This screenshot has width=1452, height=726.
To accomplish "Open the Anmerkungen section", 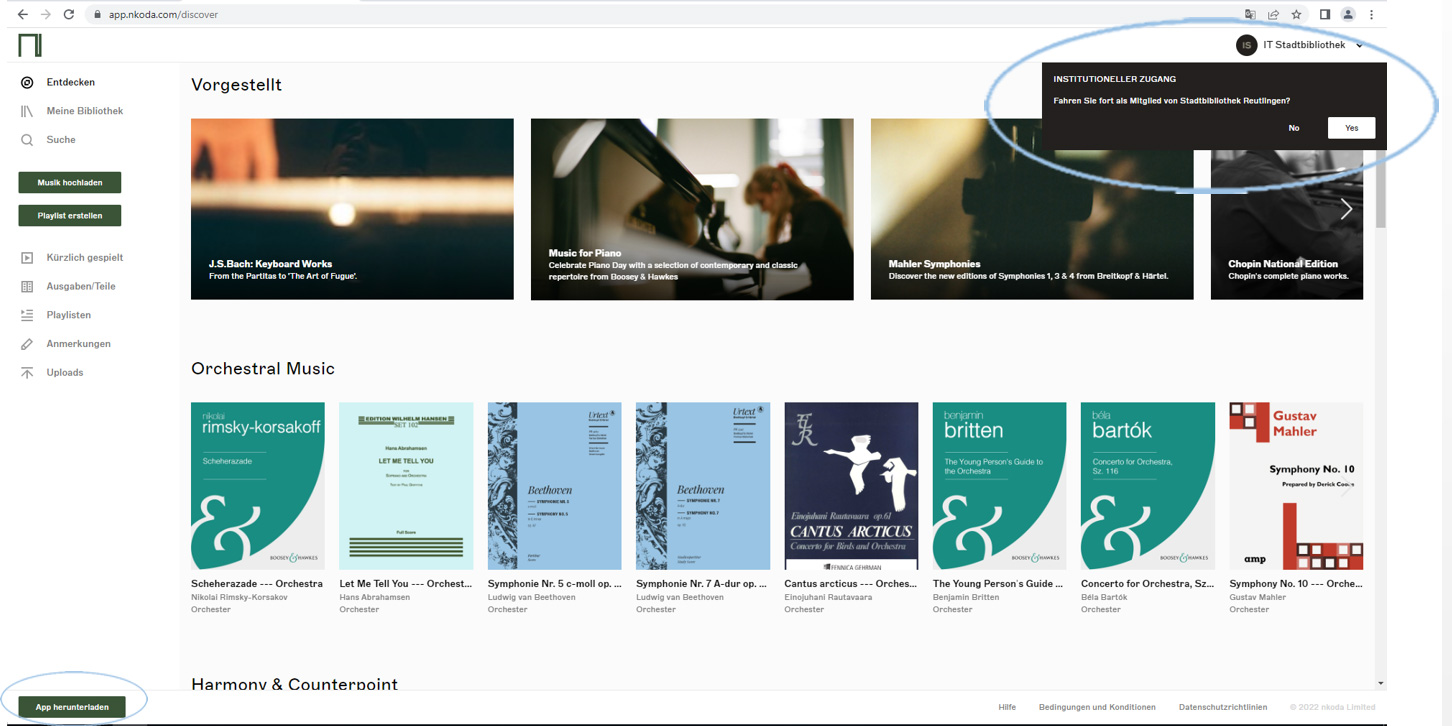I will 78,344.
